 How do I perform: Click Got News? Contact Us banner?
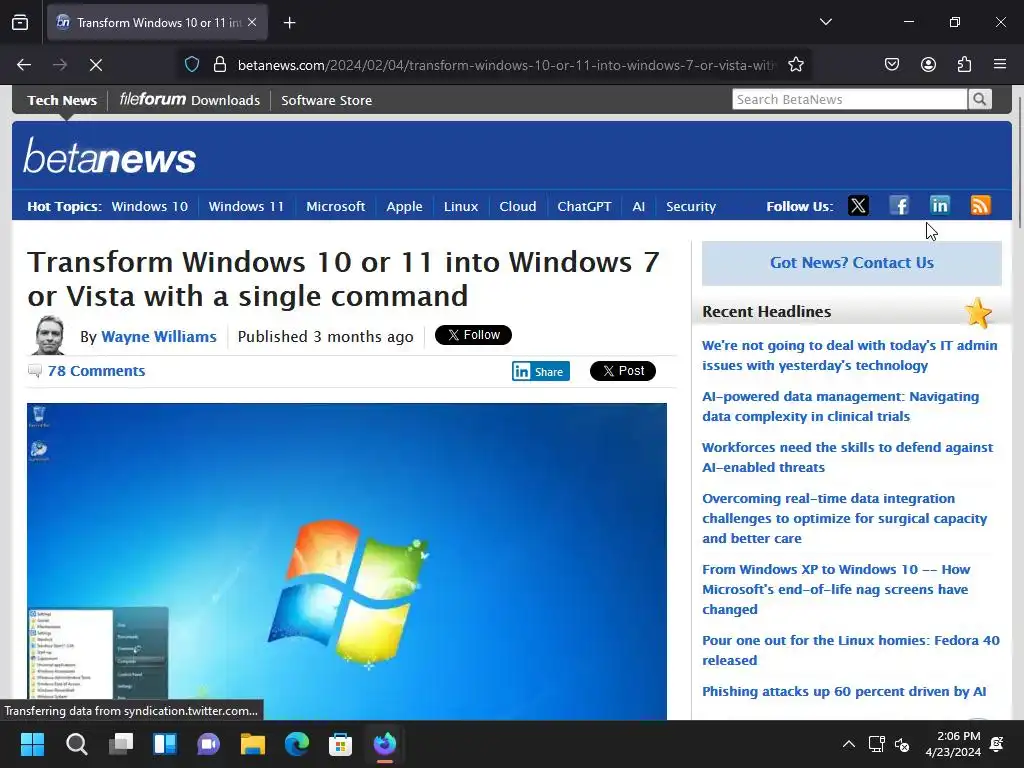pos(852,263)
